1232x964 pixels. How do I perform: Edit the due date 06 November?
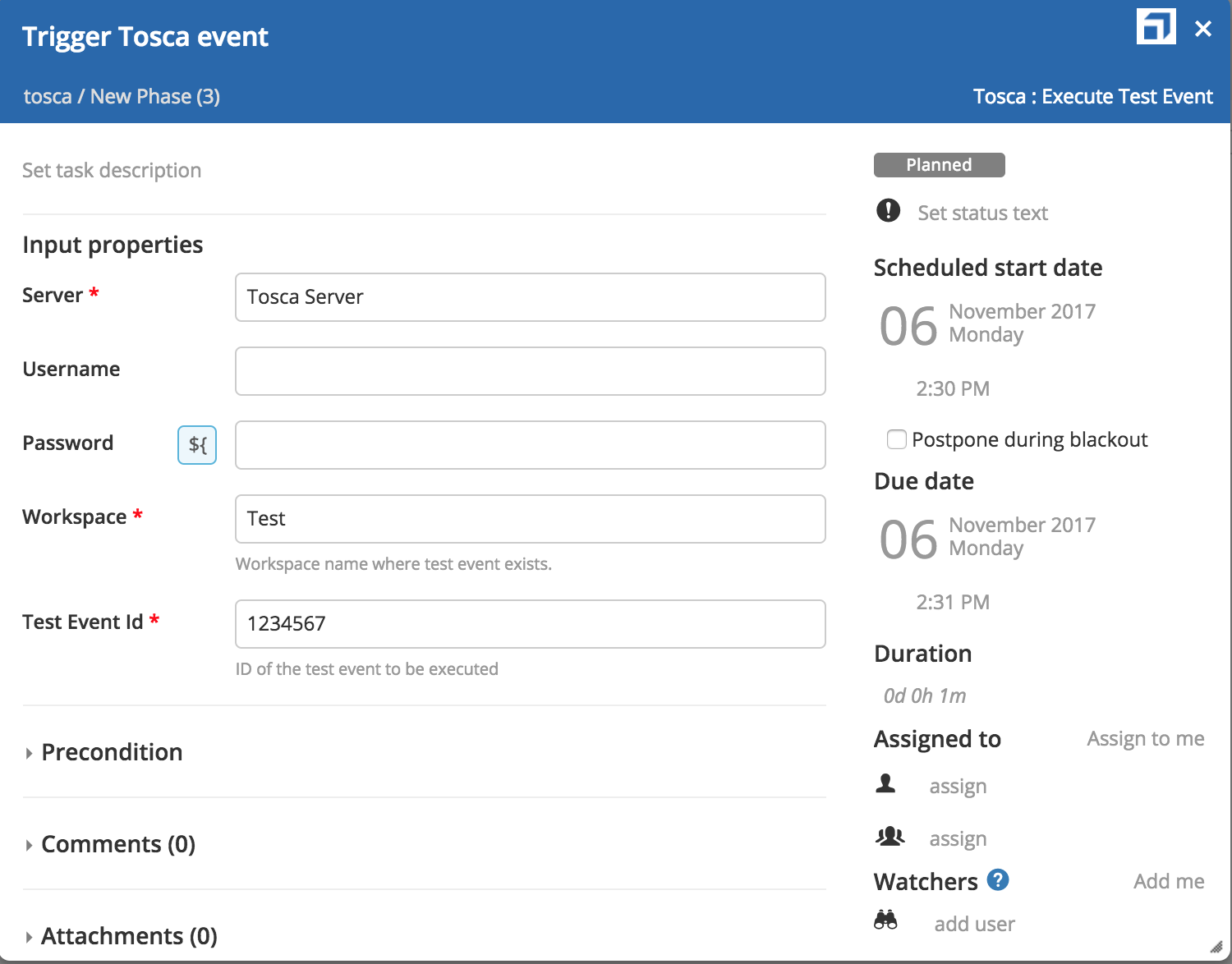pos(987,539)
